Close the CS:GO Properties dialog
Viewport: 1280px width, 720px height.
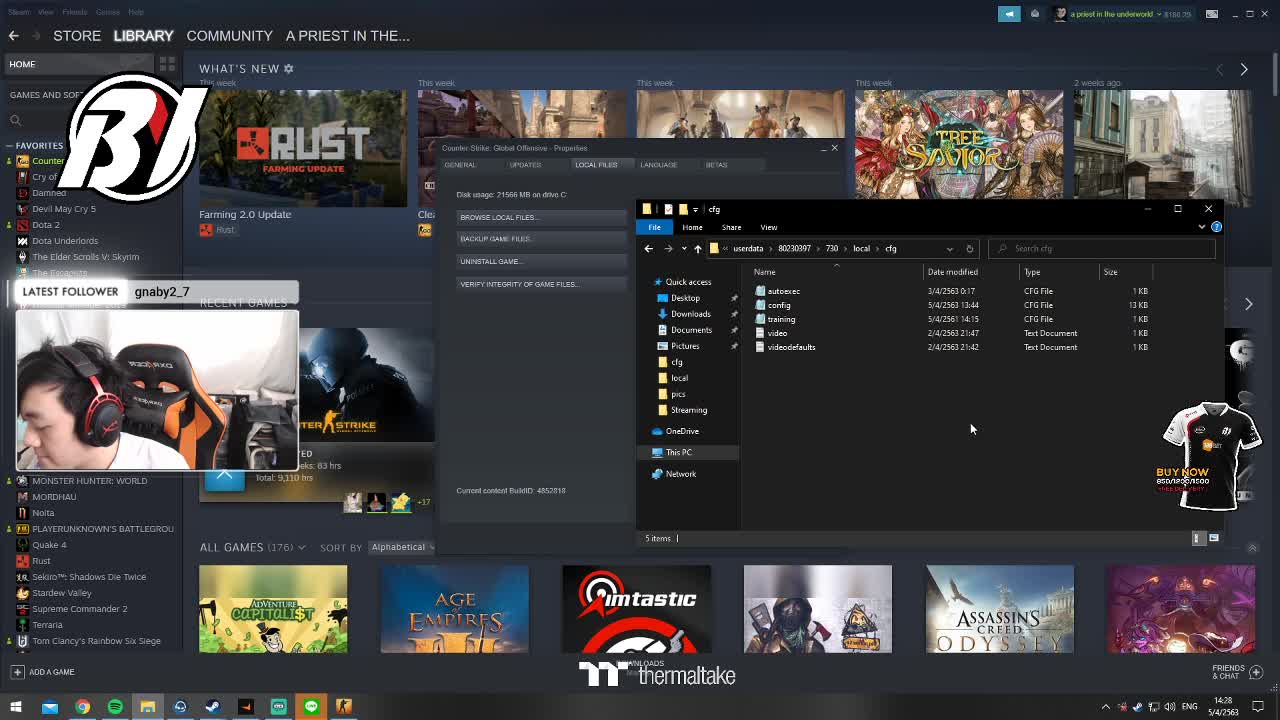[835, 148]
